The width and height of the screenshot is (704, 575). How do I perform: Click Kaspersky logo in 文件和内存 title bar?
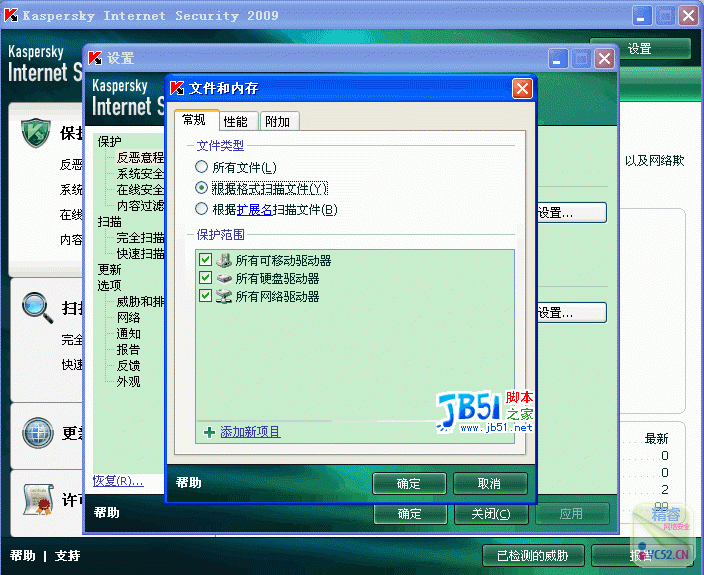click(x=177, y=88)
